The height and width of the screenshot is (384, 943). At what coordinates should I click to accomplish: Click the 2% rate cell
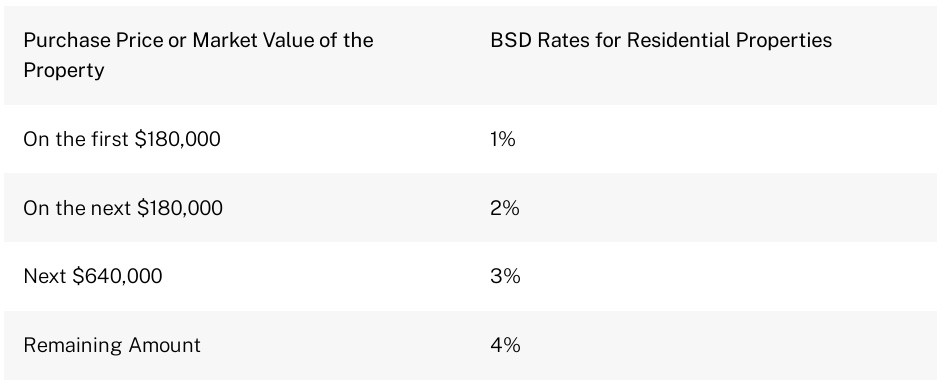(x=505, y=208)
